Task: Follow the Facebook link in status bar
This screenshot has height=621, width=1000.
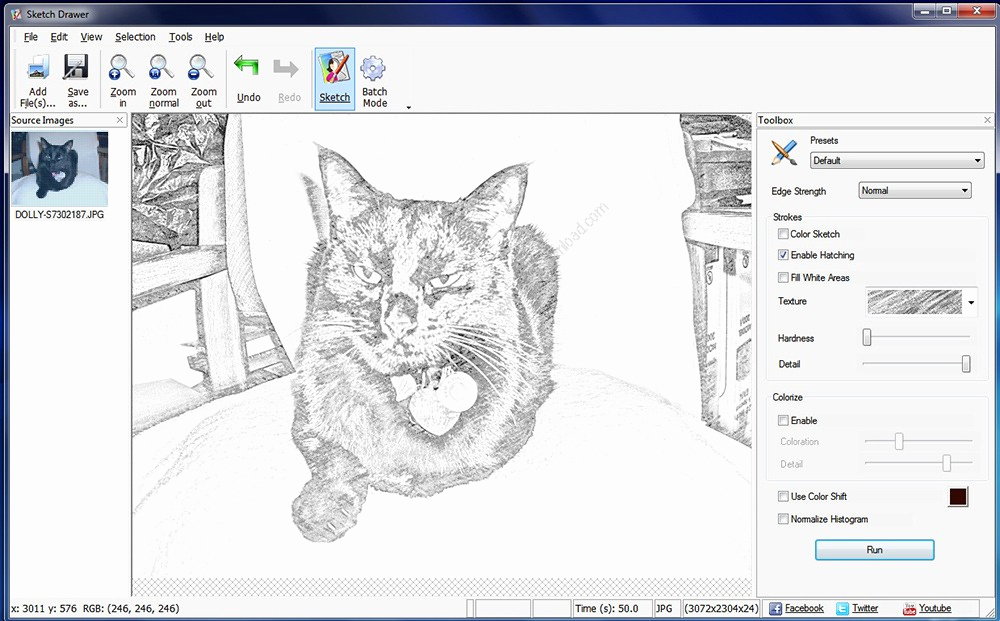Action: pyautogui.click(x=803, y=608)
